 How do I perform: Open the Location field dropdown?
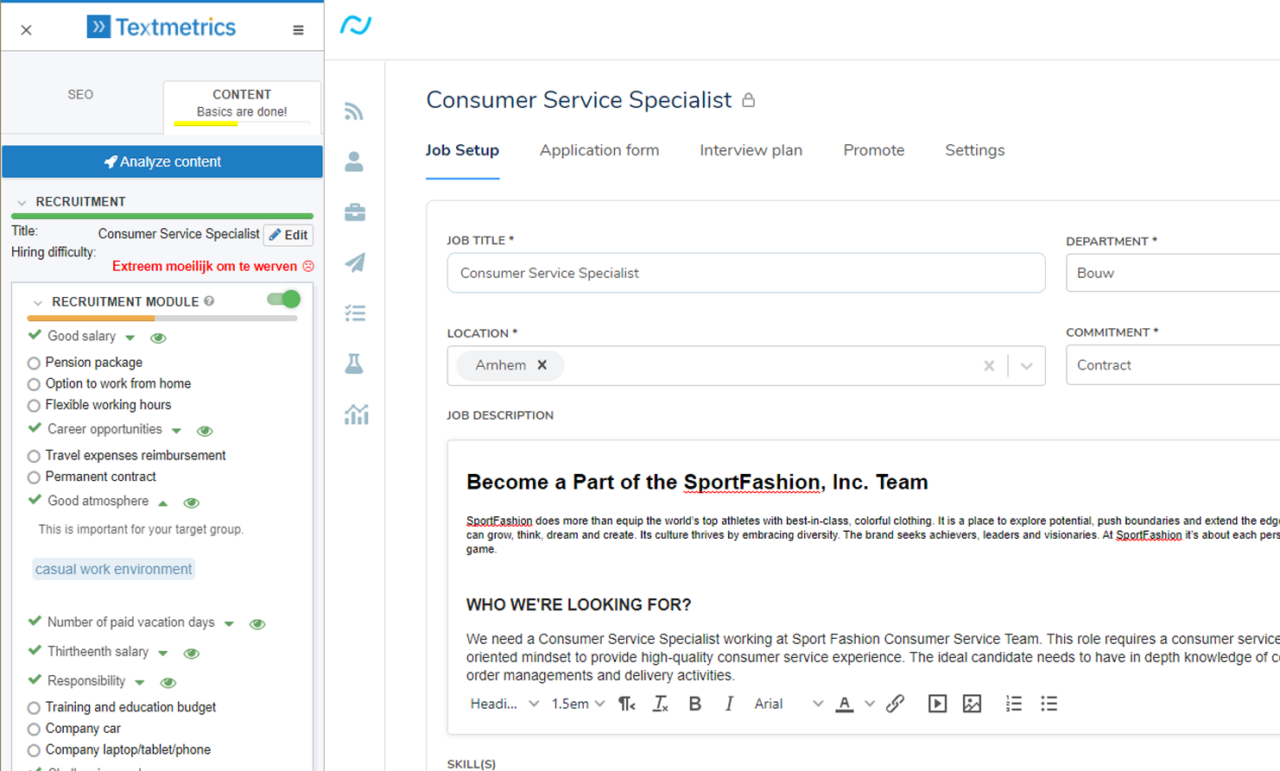pos(1026,365)
